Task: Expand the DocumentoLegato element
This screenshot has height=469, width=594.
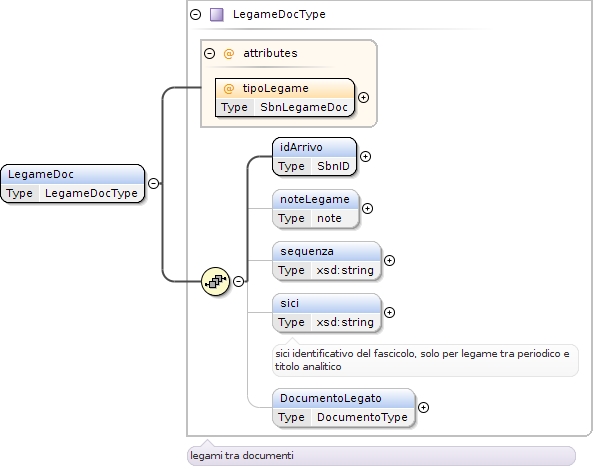Action: 424,407
